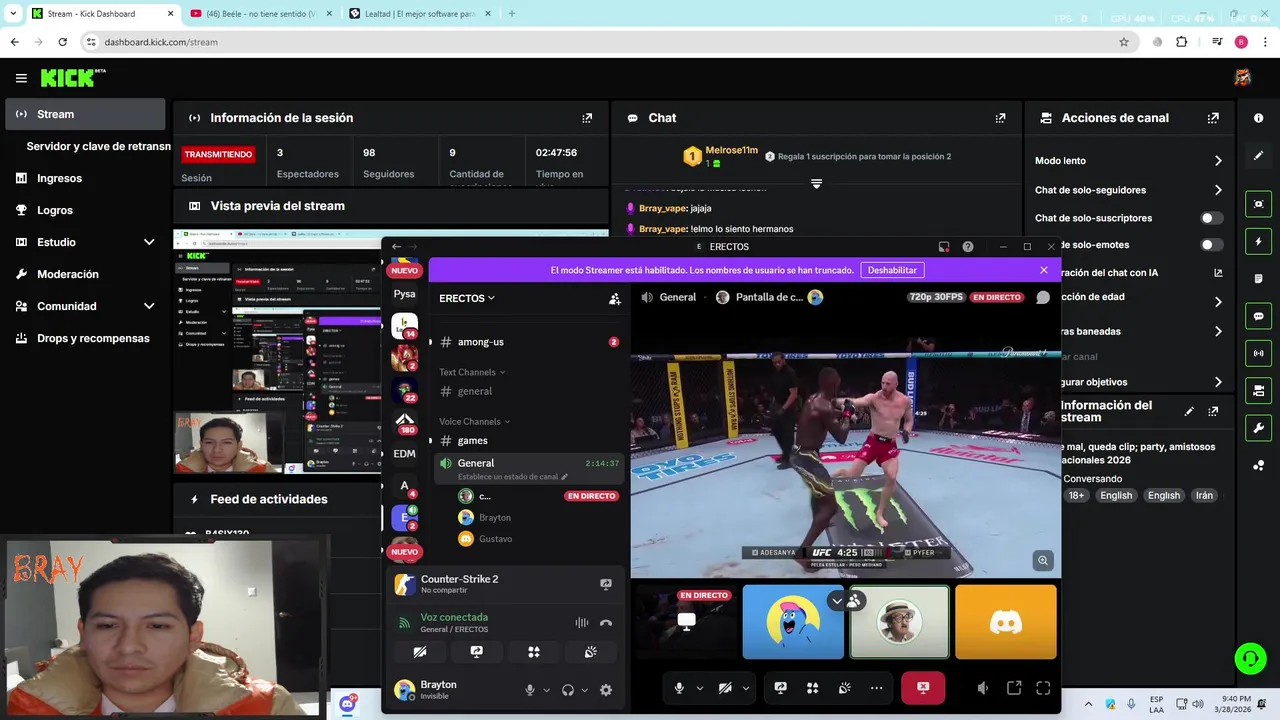
Task: Toggle the solo-emotes chat switch
Action: click(x=1211, y=245)
